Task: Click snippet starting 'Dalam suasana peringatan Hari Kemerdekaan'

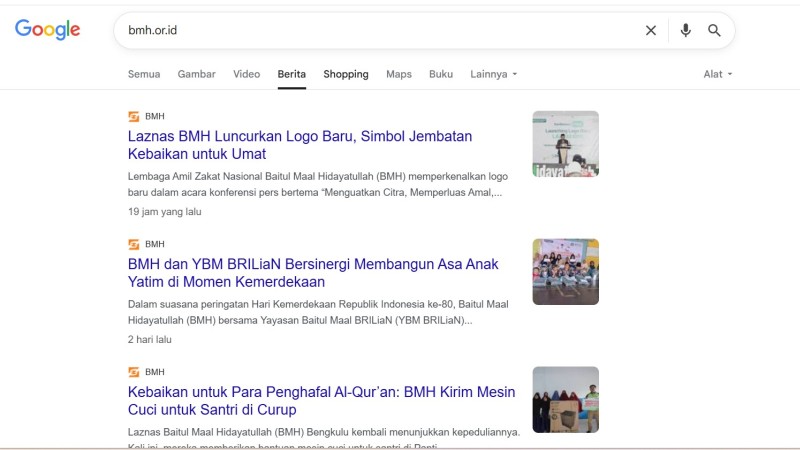Action: tap(318, 312)
